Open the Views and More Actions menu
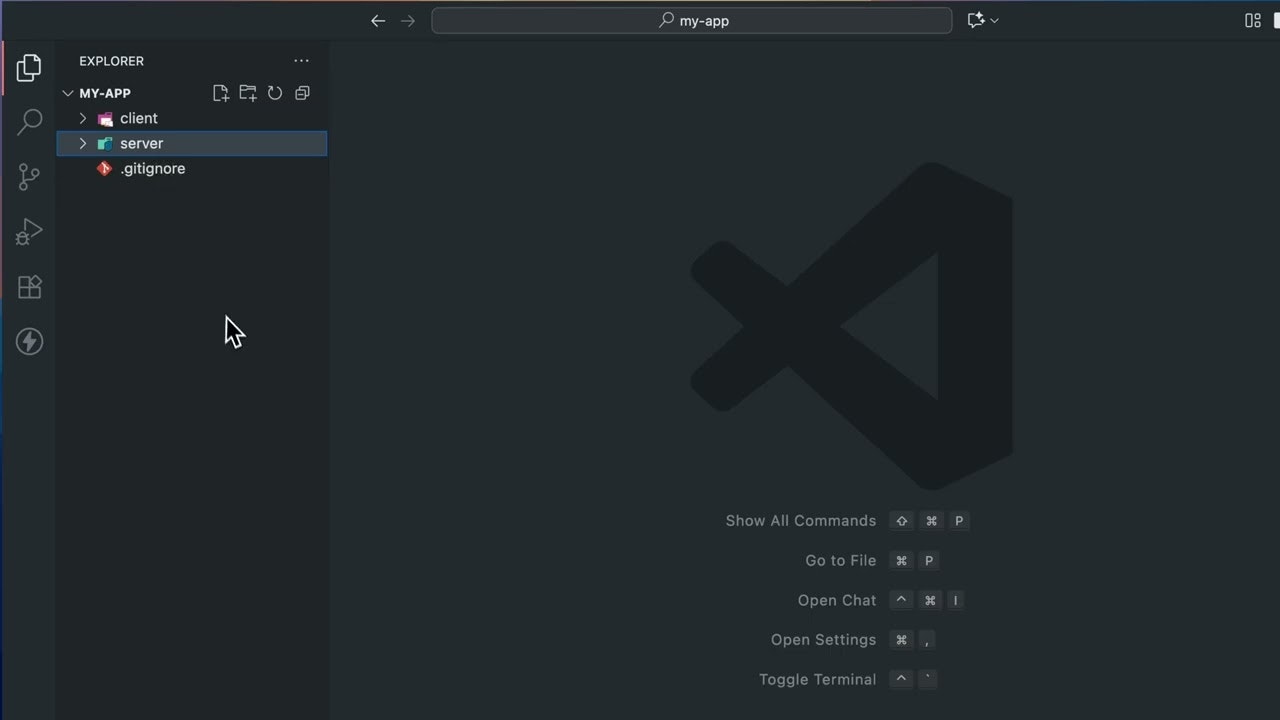 click(x=301, y=61)
